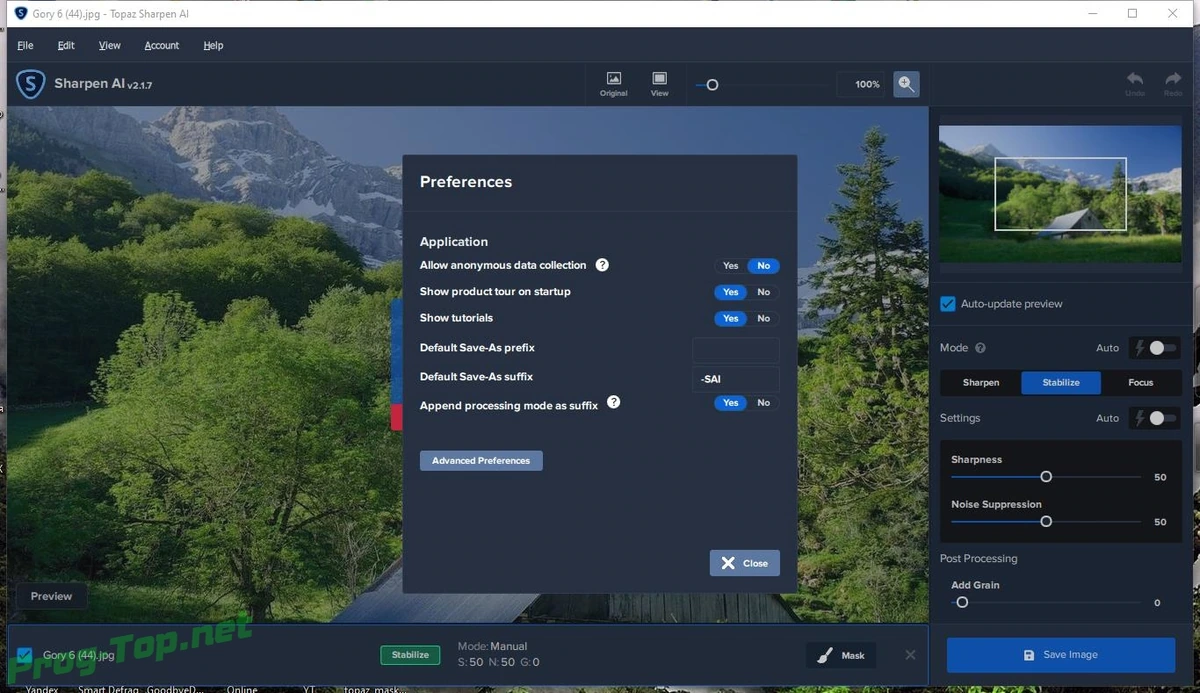Image resolution: width=1200 pixels, height=693 pixels.
Task: Set append processing mode to No
Action: click(x=763, y=403)
